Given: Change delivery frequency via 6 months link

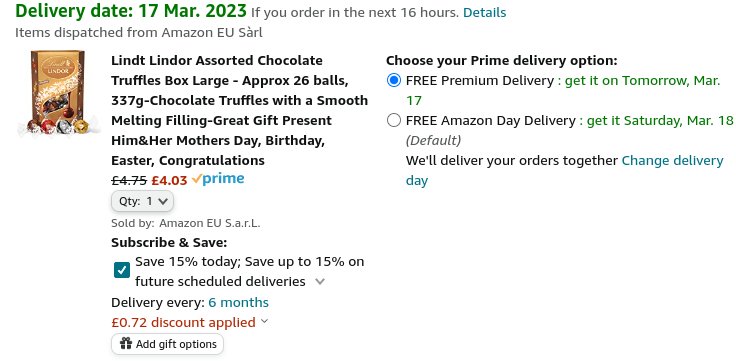Looking at the screenshot, I should coord(238,302).
